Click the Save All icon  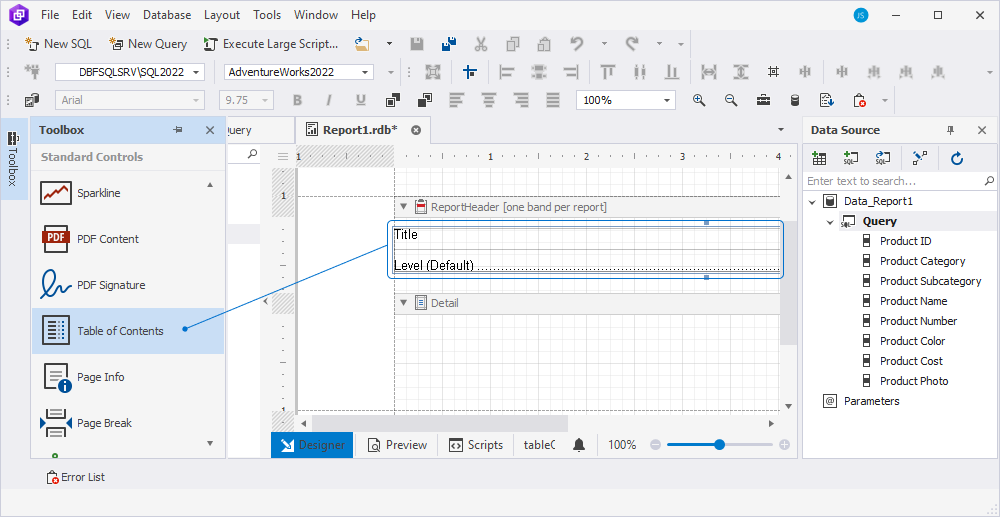click(x=449, y=44)
